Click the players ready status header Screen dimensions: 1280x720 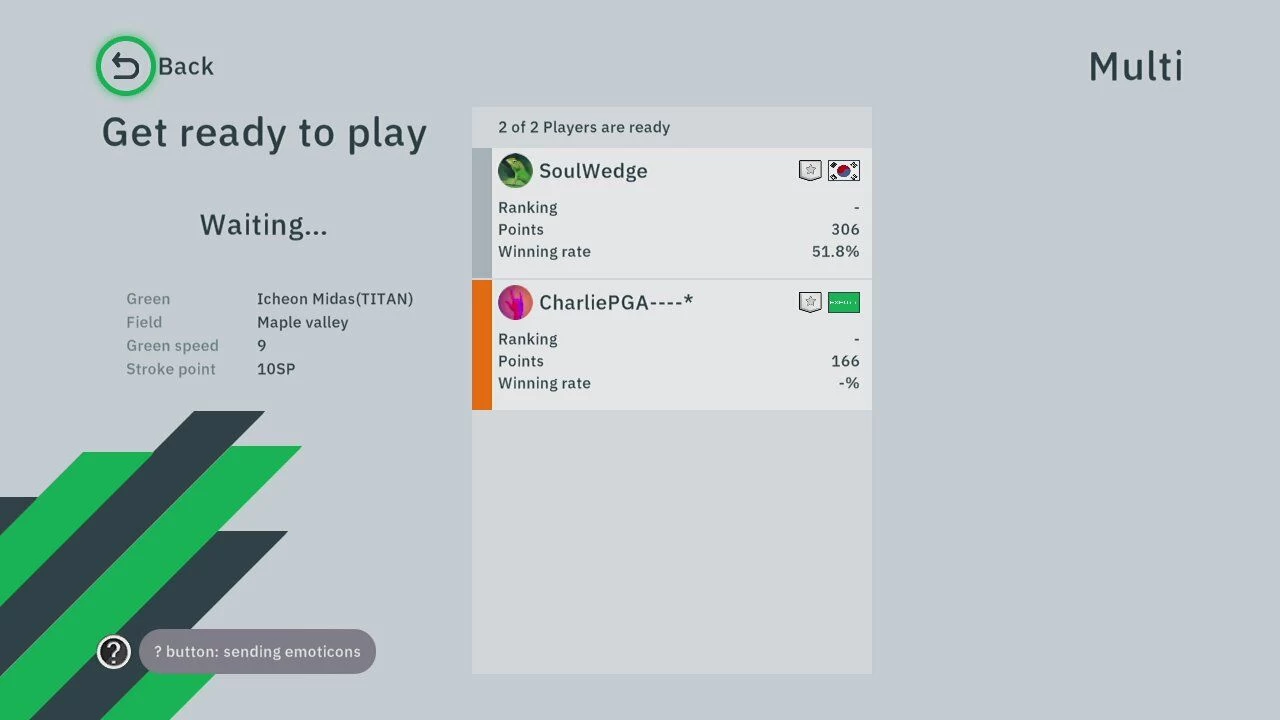click(x=584, y=127)
